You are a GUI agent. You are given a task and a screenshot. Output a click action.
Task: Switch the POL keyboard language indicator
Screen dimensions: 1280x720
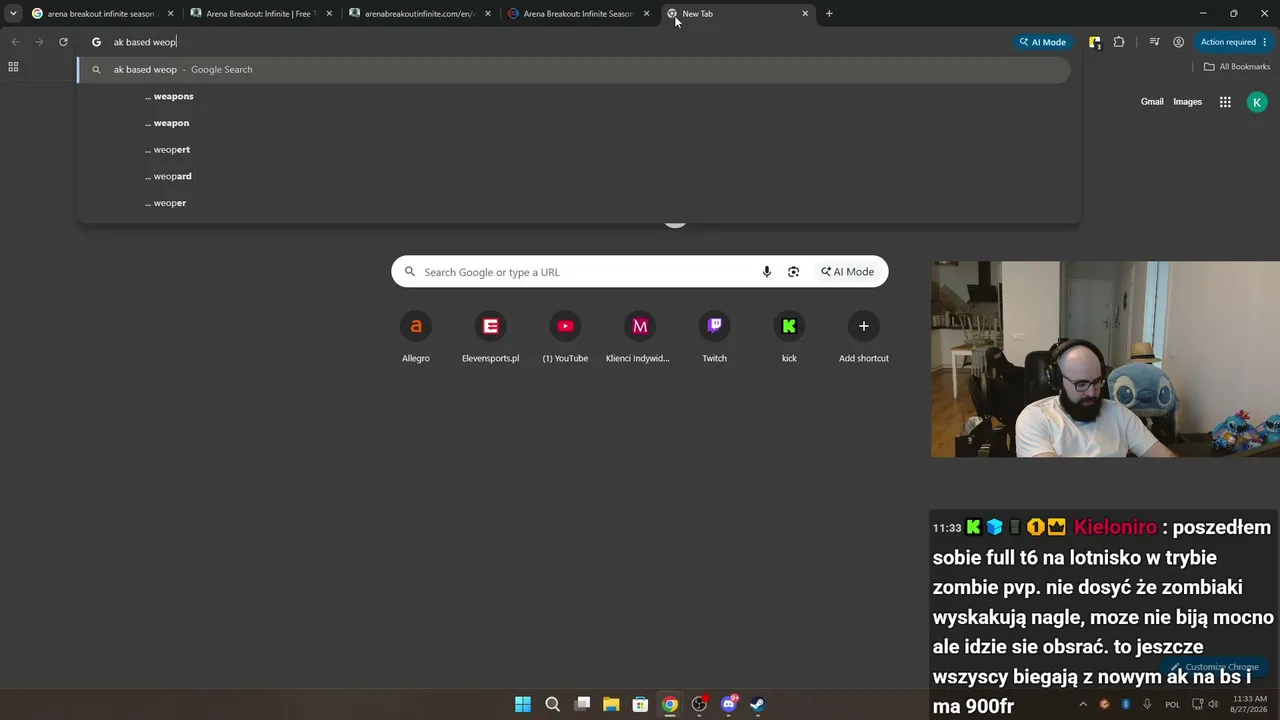1172,704
